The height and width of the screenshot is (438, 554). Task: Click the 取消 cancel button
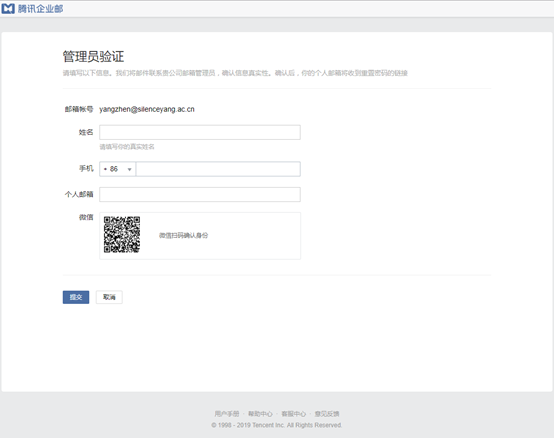[x=109, y=297]
